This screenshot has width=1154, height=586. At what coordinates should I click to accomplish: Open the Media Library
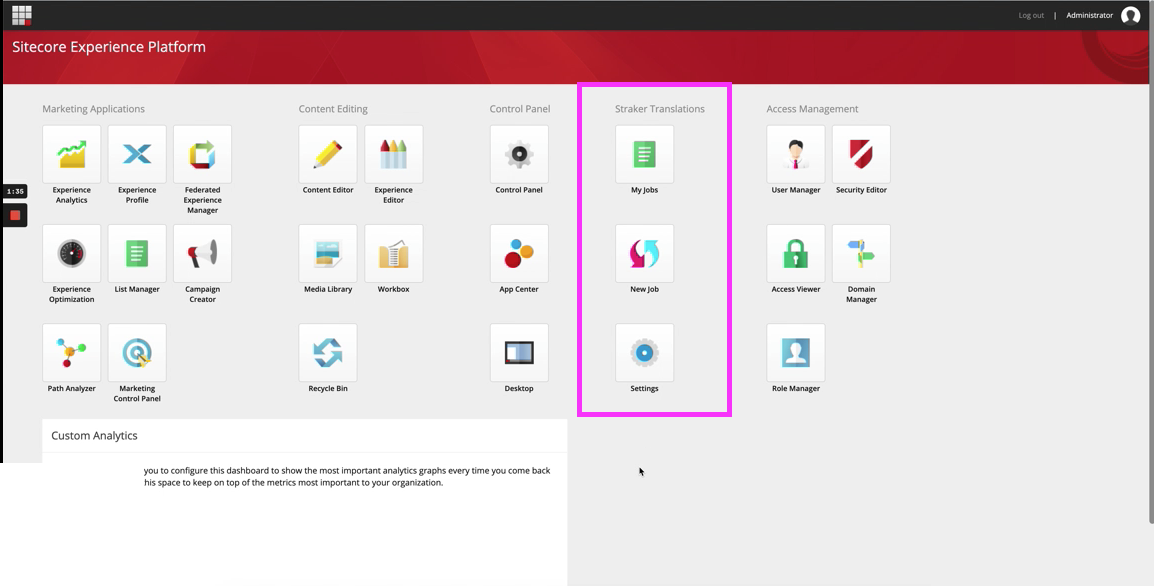pos(328,254)
